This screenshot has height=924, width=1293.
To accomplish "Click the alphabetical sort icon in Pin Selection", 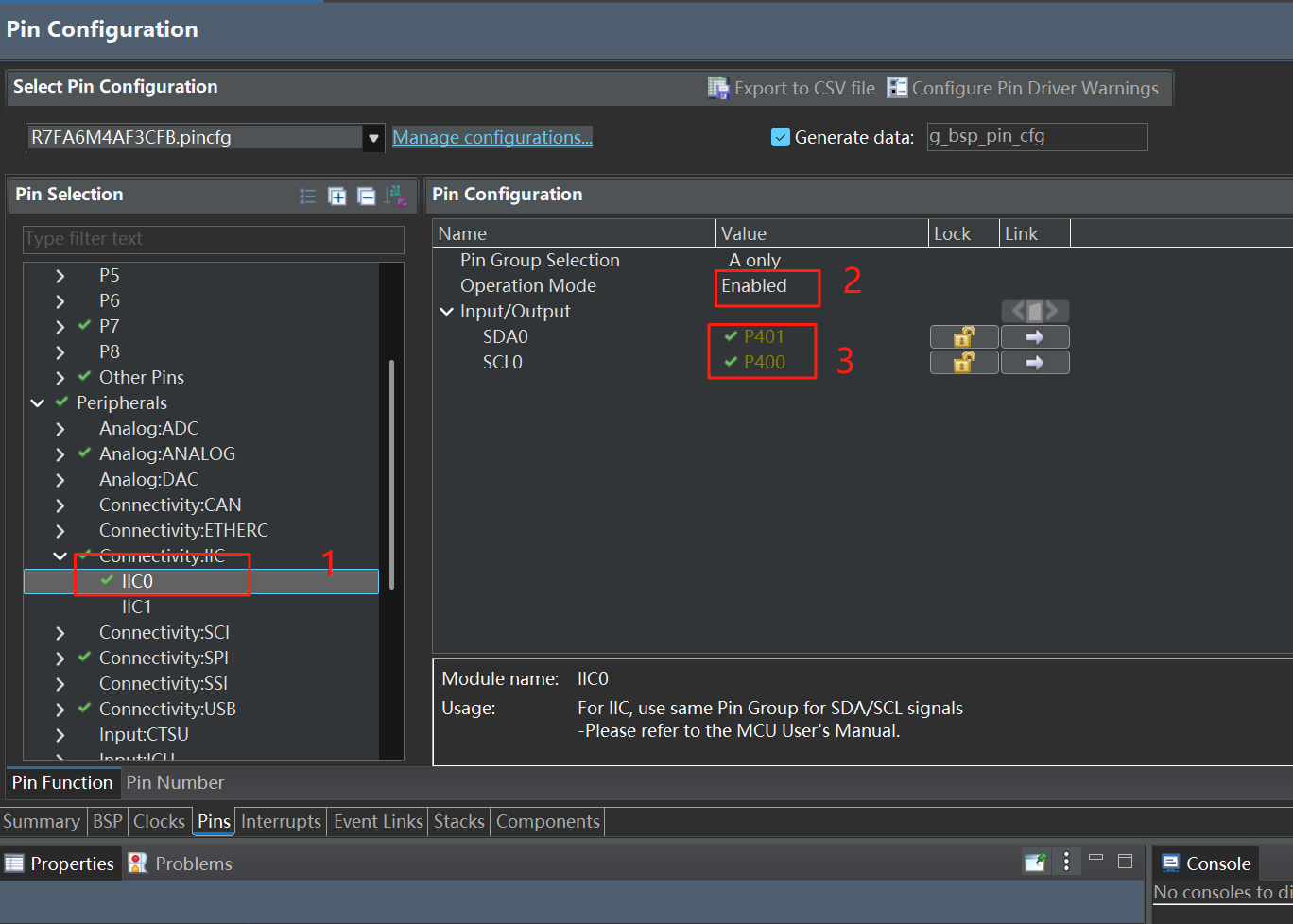I will click(396, 196).
